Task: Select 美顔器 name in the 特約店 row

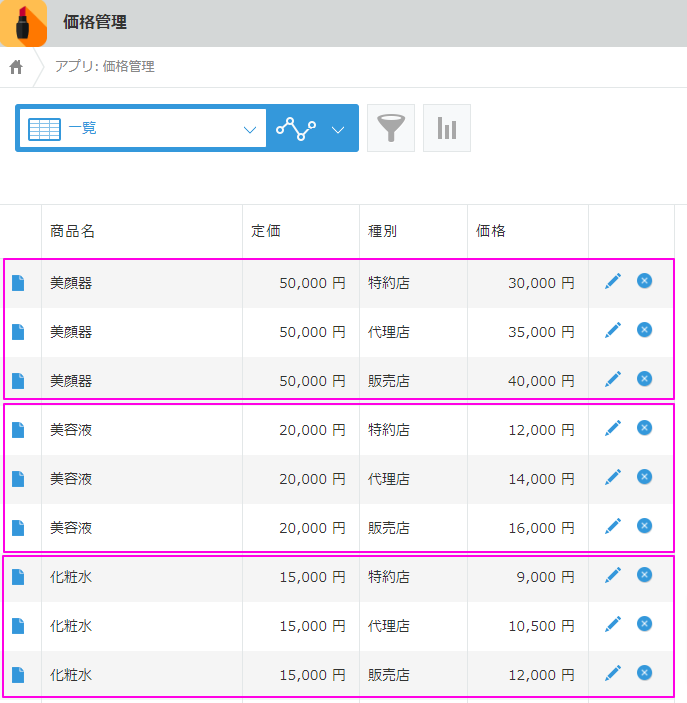Action: tap(71, 283)
